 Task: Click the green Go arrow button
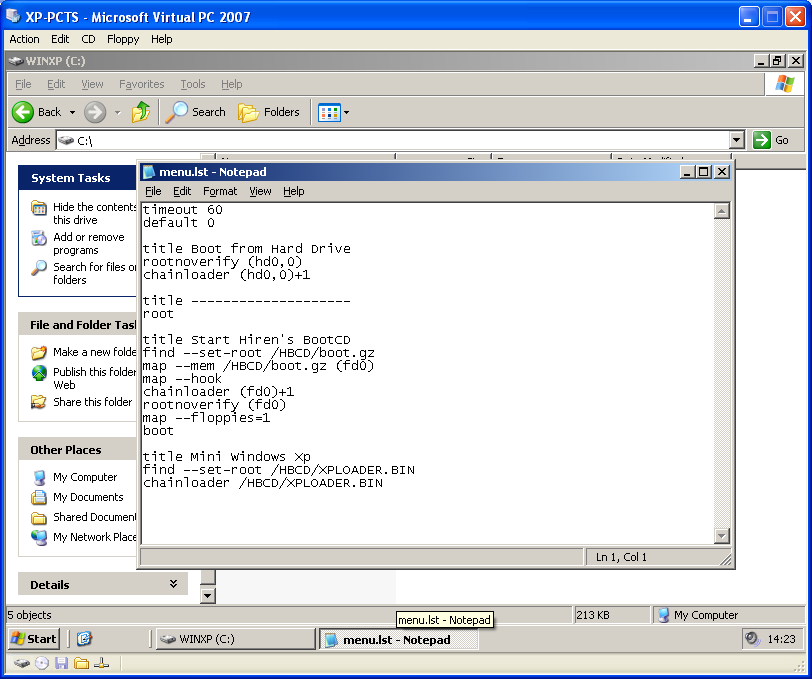tap(762, 140)
